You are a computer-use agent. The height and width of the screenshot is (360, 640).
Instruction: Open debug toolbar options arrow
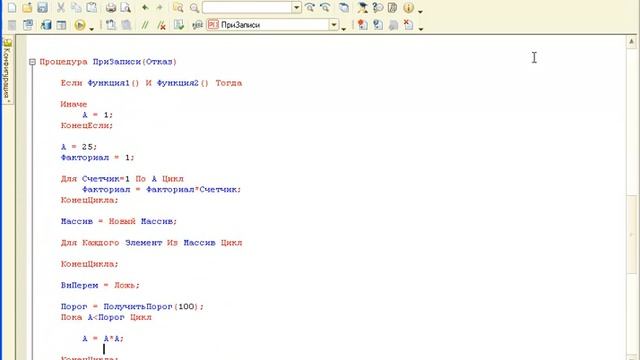(421, 28)
